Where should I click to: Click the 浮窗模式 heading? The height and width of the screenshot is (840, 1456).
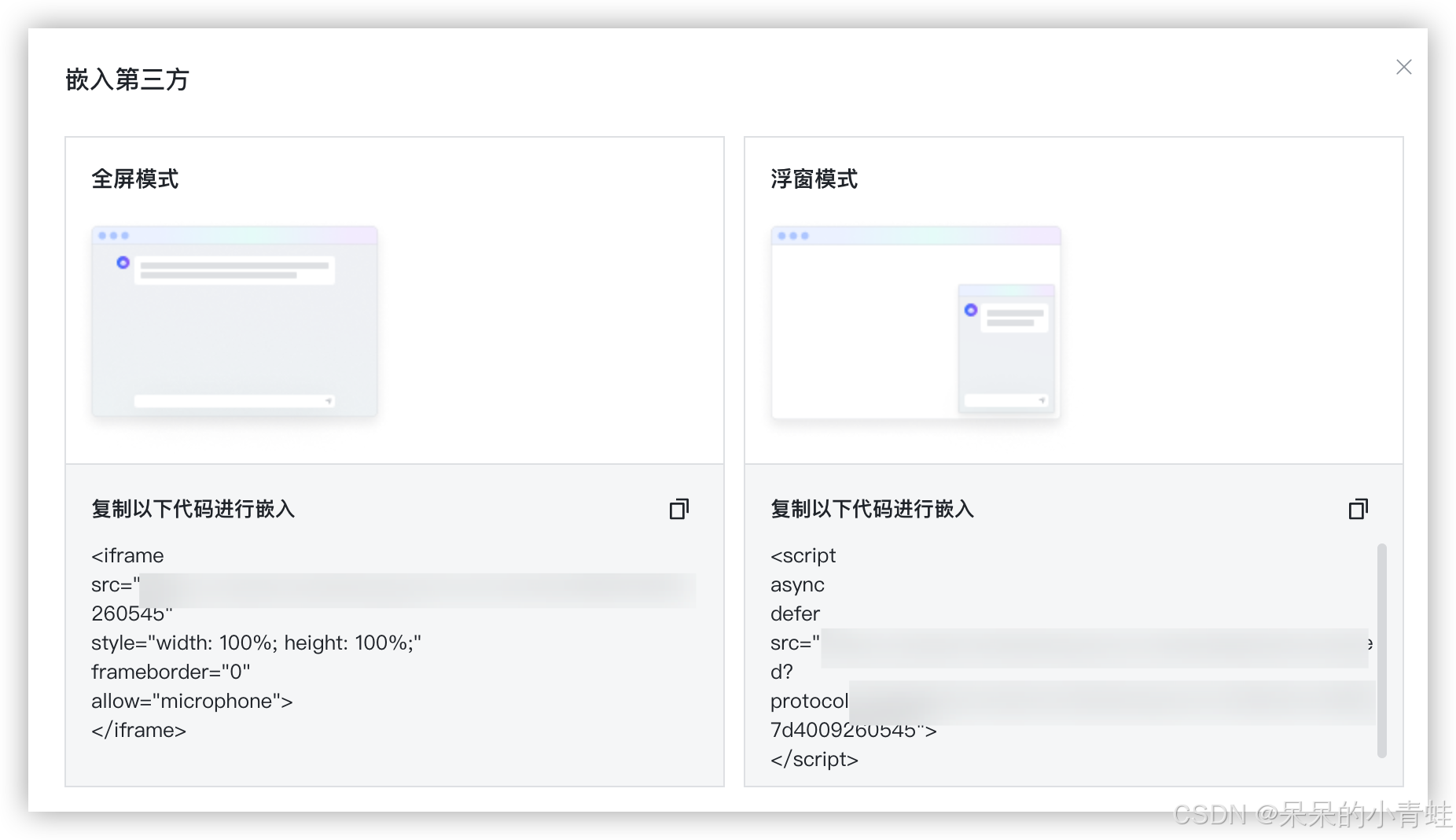(x=814, y=179)
